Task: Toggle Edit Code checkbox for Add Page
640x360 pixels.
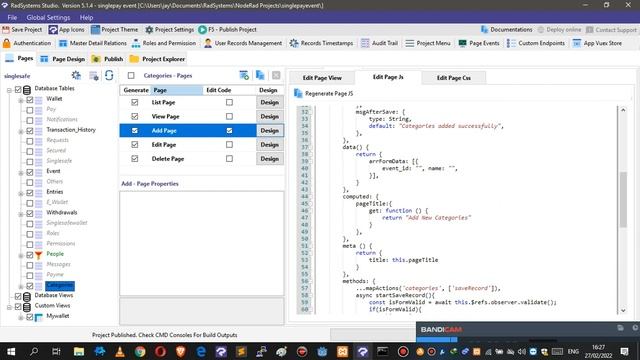Action: pyautogui.click(x=229, y=131)
